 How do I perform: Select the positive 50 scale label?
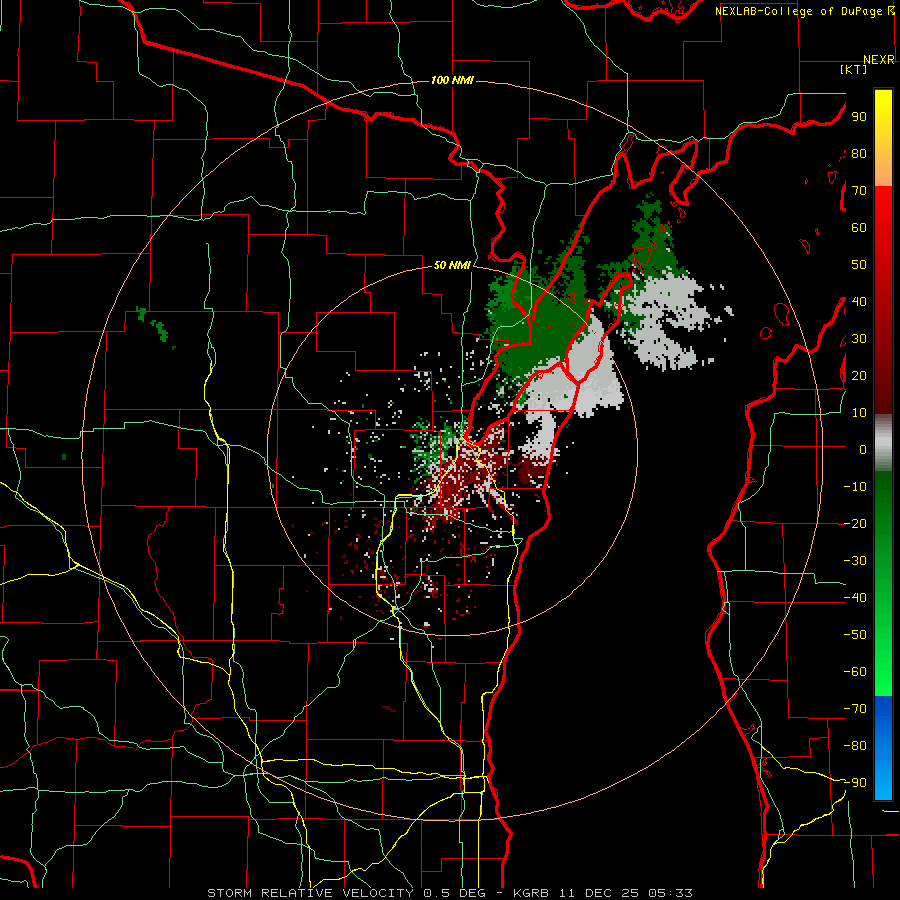[859, 265]
